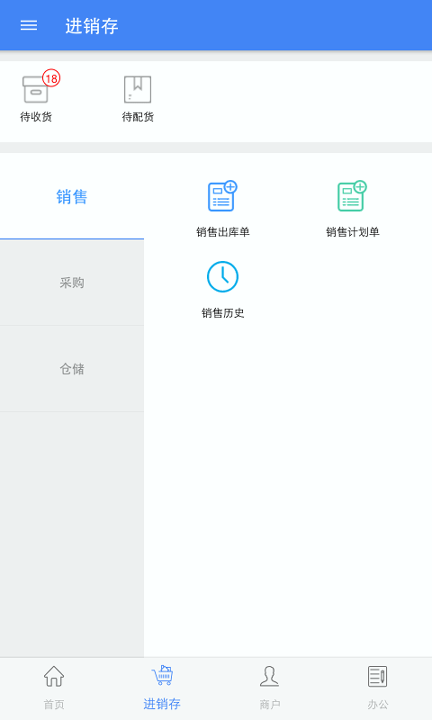This screenshot has width=432, height=720.
Task: Open the 办公 office tab
Action: [x=378, y=688]
